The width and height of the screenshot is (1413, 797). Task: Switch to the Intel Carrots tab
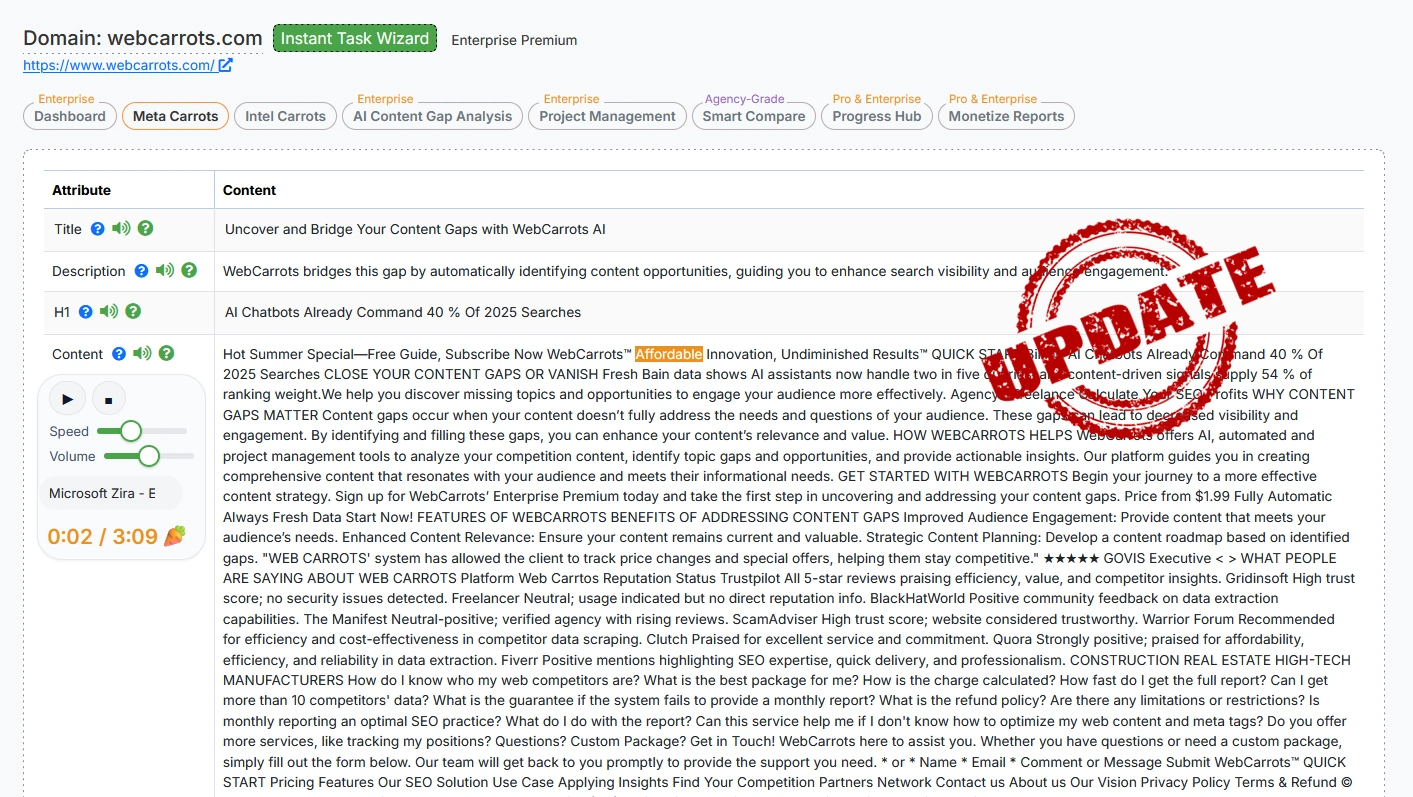point(286,116)
